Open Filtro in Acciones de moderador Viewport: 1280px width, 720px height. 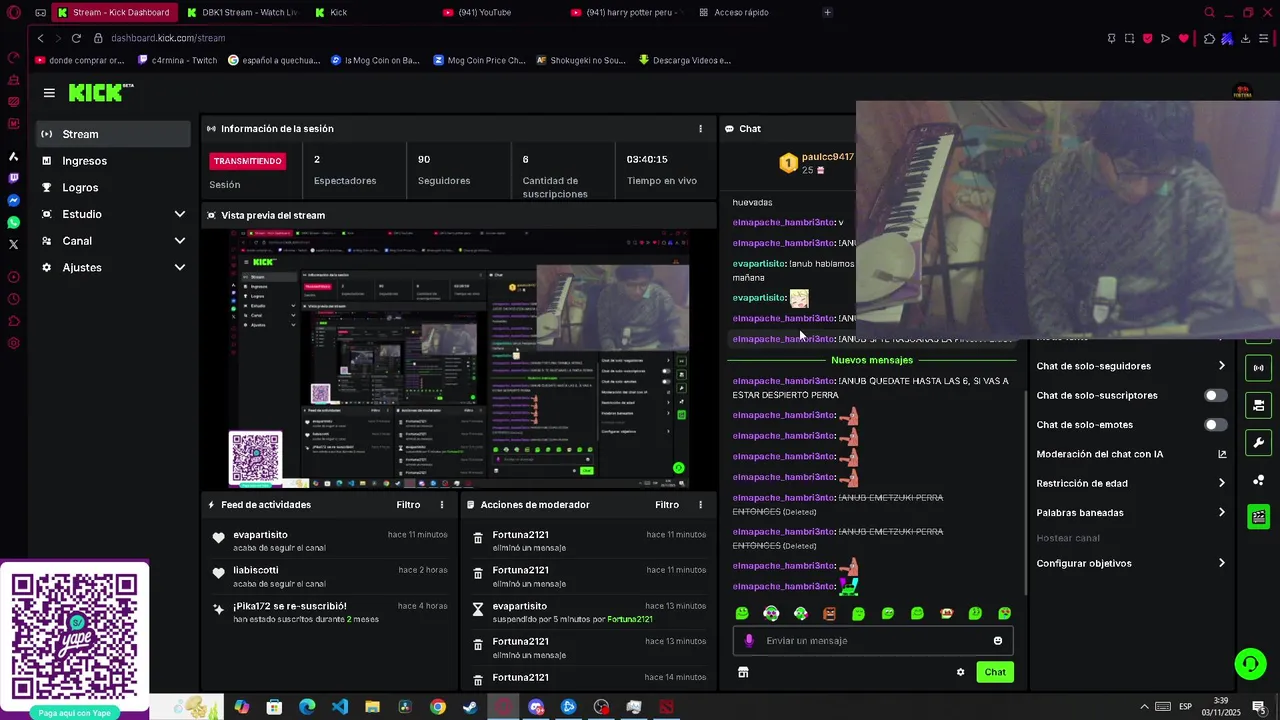(x=667, y=505)
